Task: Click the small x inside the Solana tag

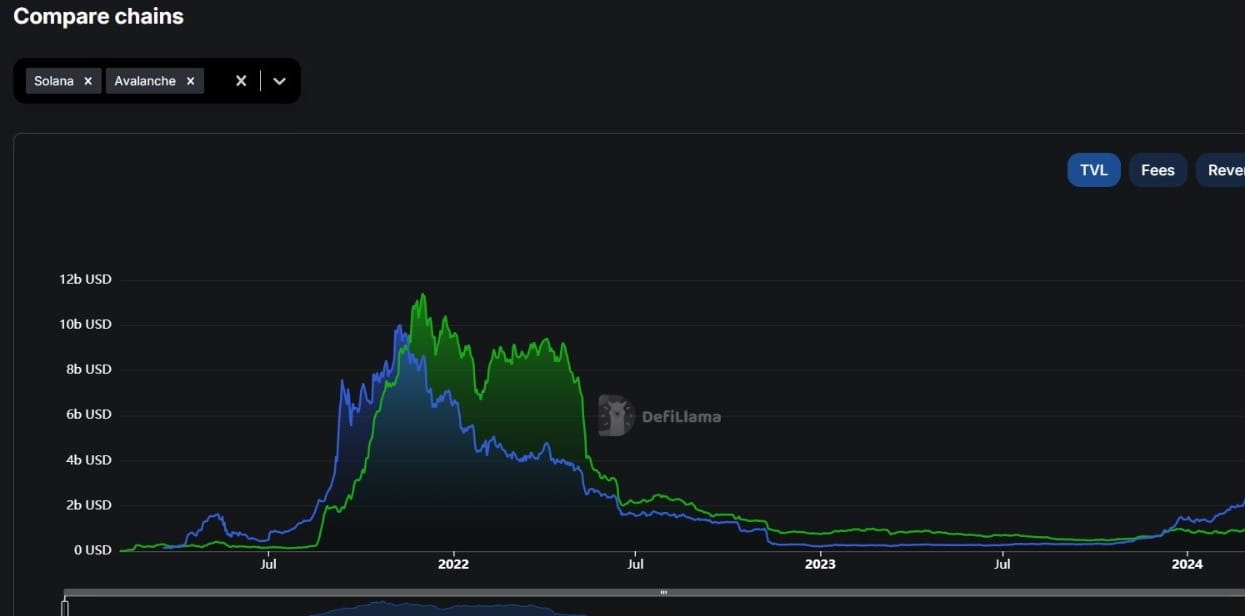Action: click(87, 81)
